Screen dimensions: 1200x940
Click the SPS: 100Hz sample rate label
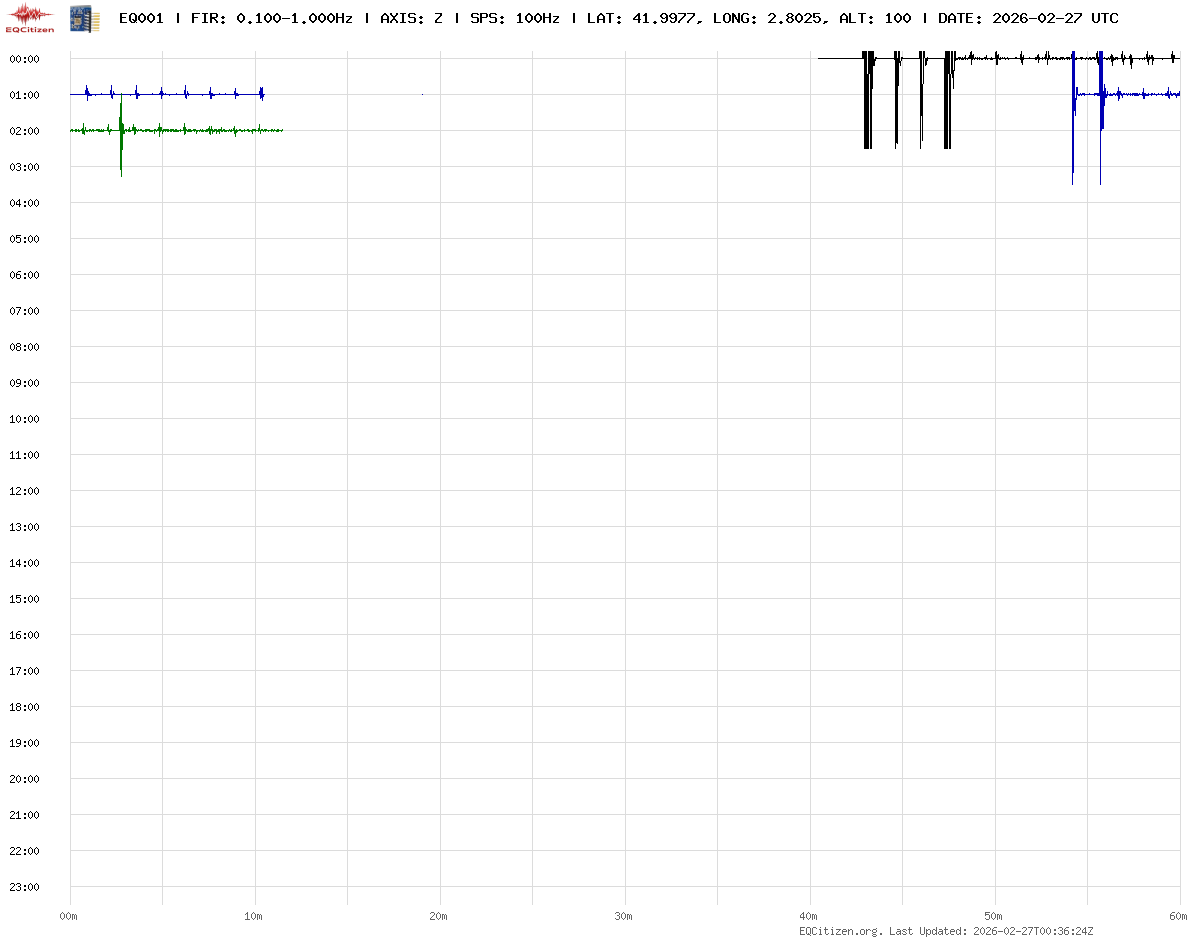point(514,19)
